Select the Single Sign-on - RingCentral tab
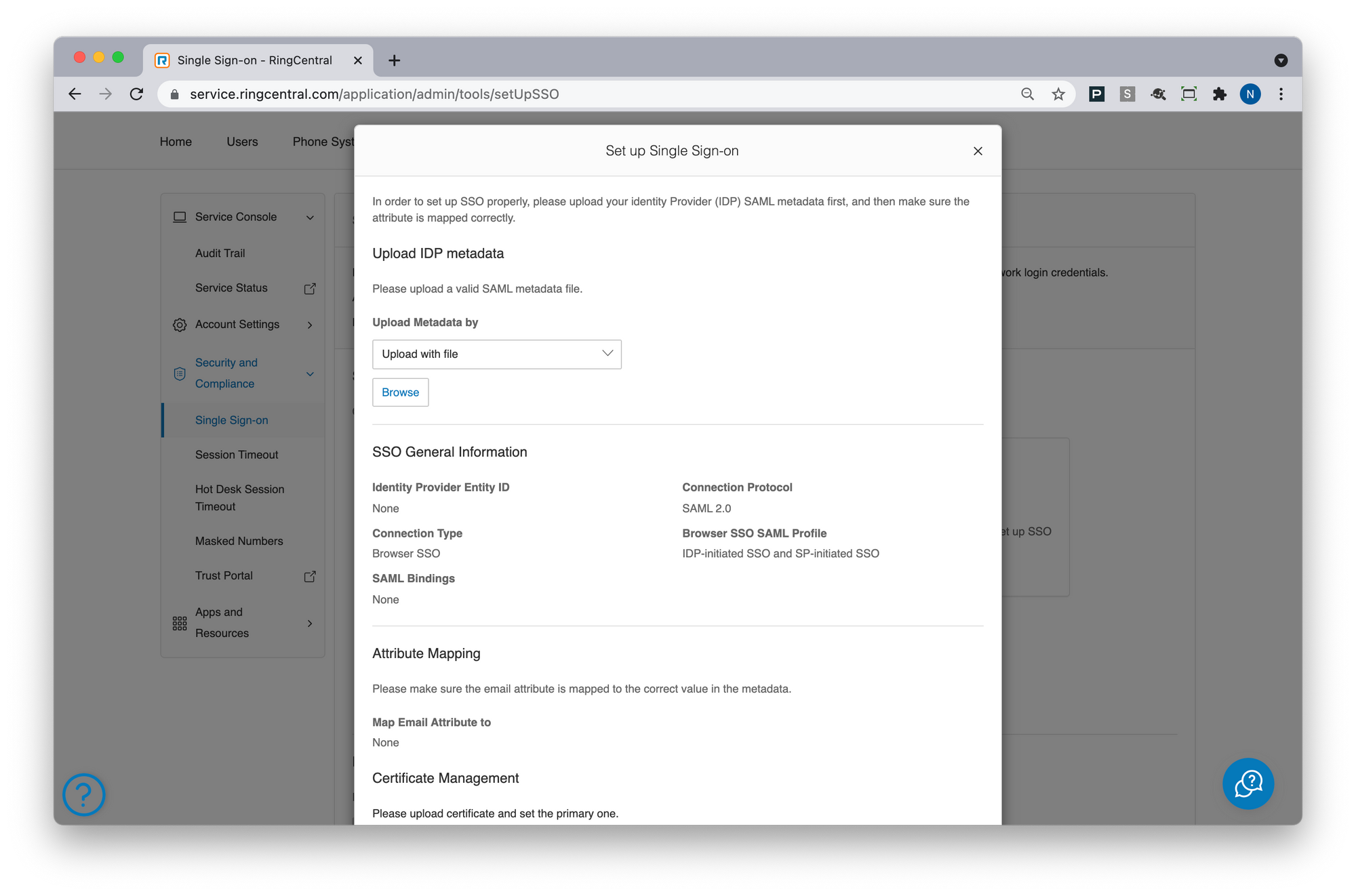1356x896 pixels. tap(258, 60)
